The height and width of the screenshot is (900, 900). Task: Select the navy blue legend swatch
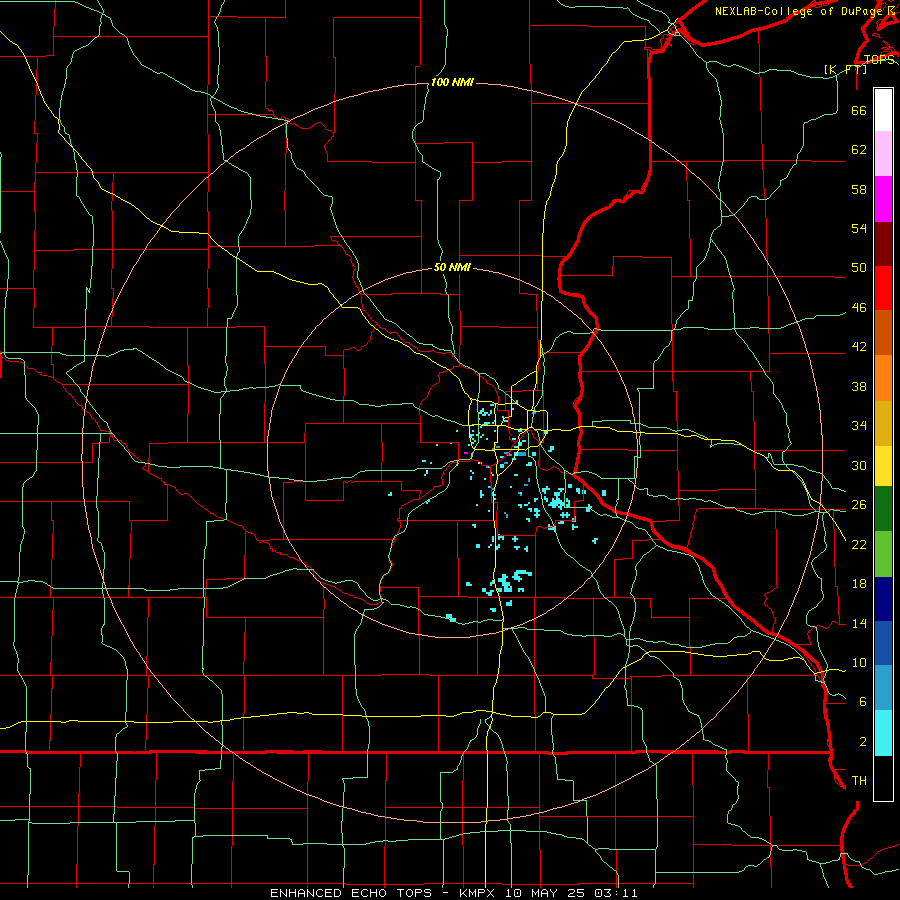pyautogui.click(x=883, y=599)
